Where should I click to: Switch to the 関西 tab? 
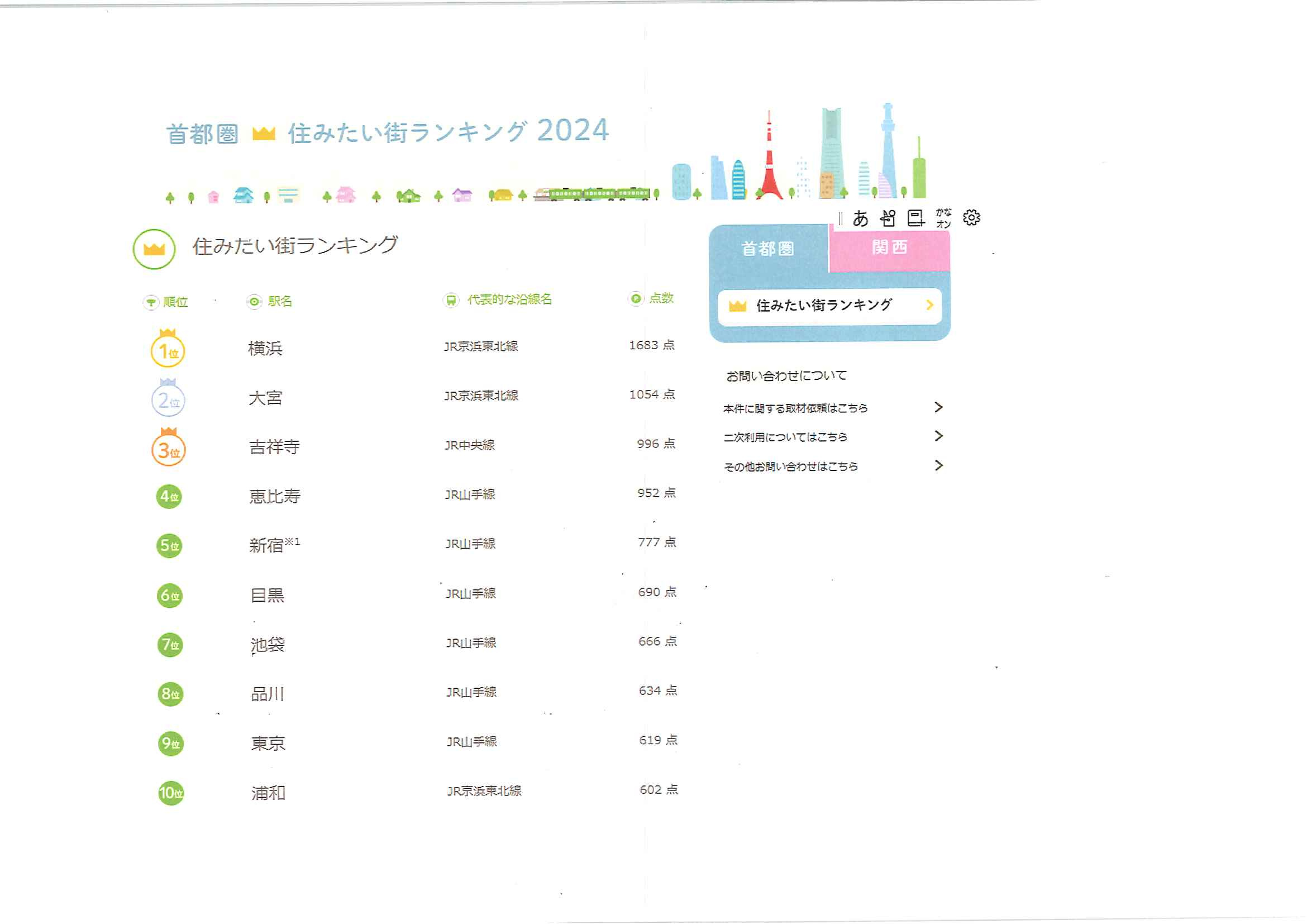pyautogui.click(x=889, y=247)
